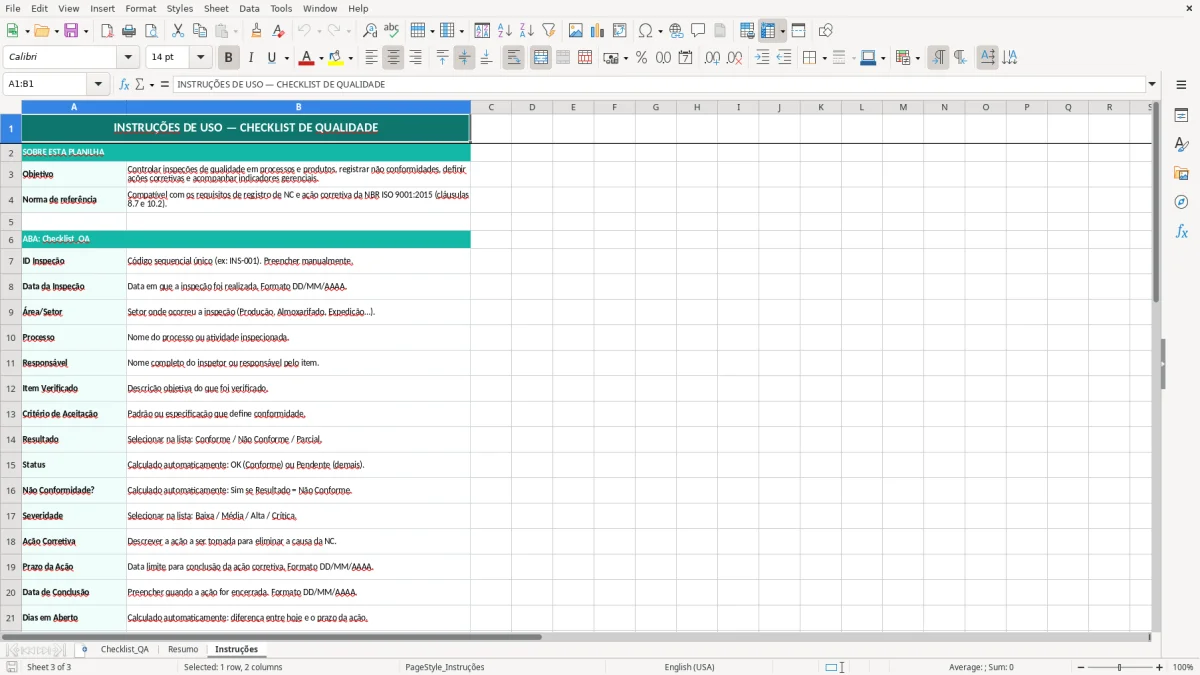Open the Borders dropdown arrow
The width and height of the screenshot is (1200, 675).
pos(823,58)
